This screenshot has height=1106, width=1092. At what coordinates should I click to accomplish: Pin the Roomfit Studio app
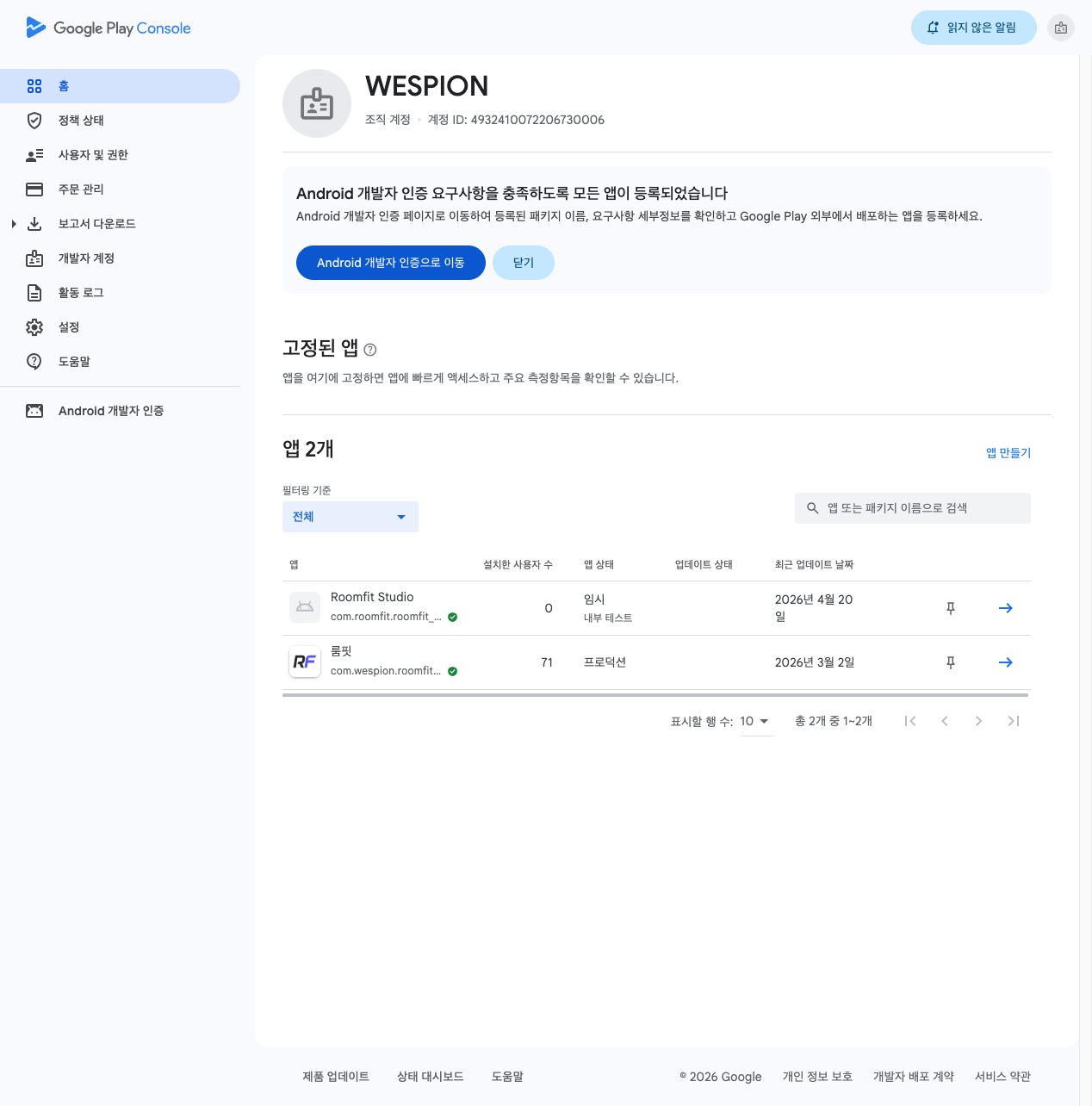point(951,608)
